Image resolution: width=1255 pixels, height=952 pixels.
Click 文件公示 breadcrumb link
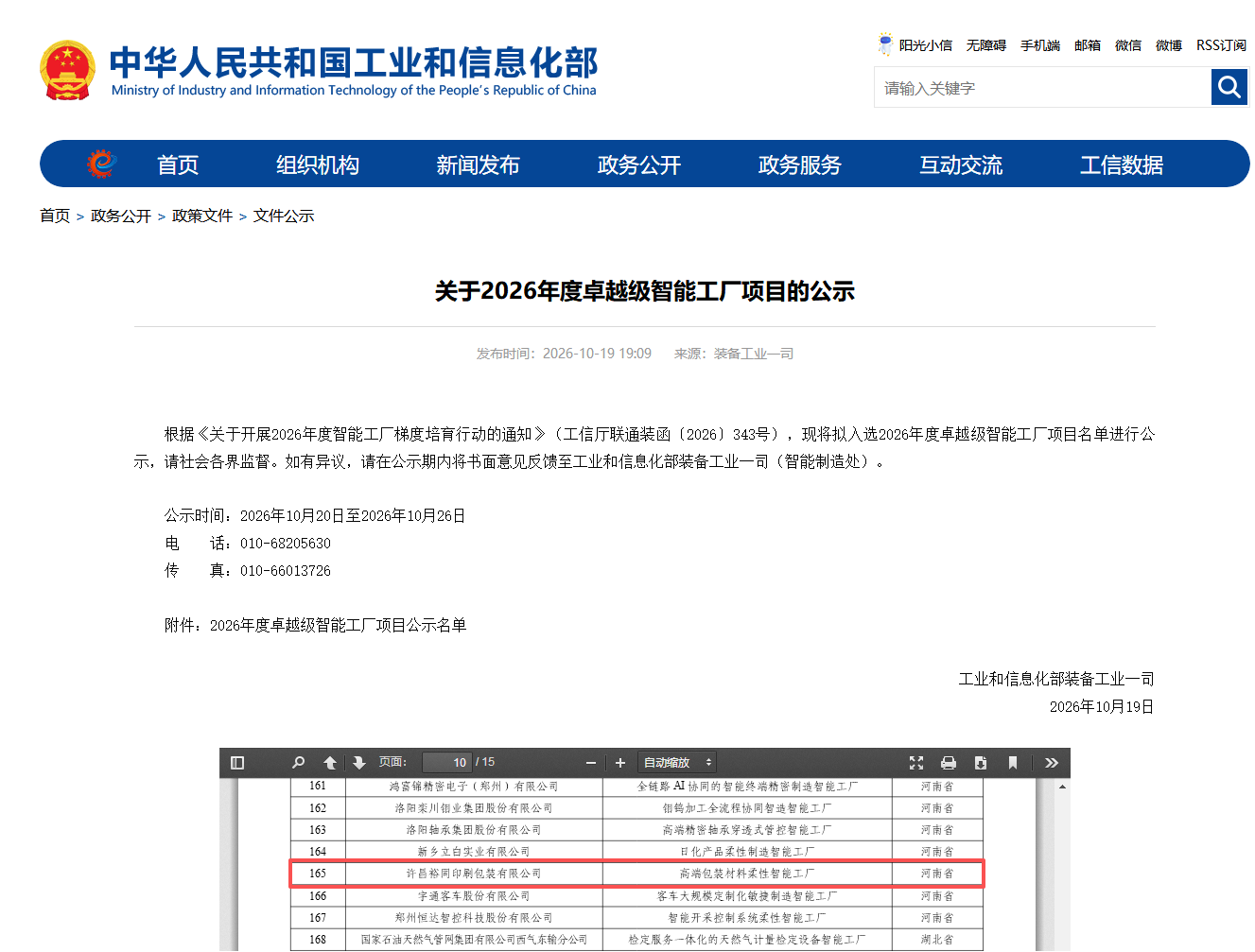tap(284, 216)
